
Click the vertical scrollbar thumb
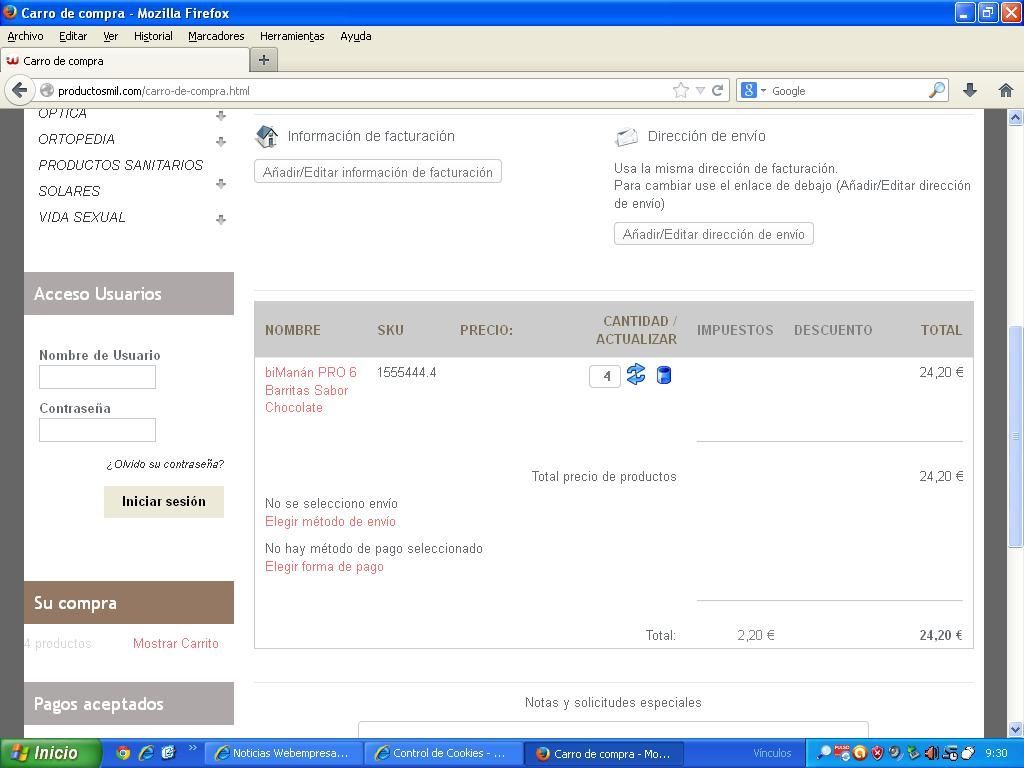coord(1015,436)
